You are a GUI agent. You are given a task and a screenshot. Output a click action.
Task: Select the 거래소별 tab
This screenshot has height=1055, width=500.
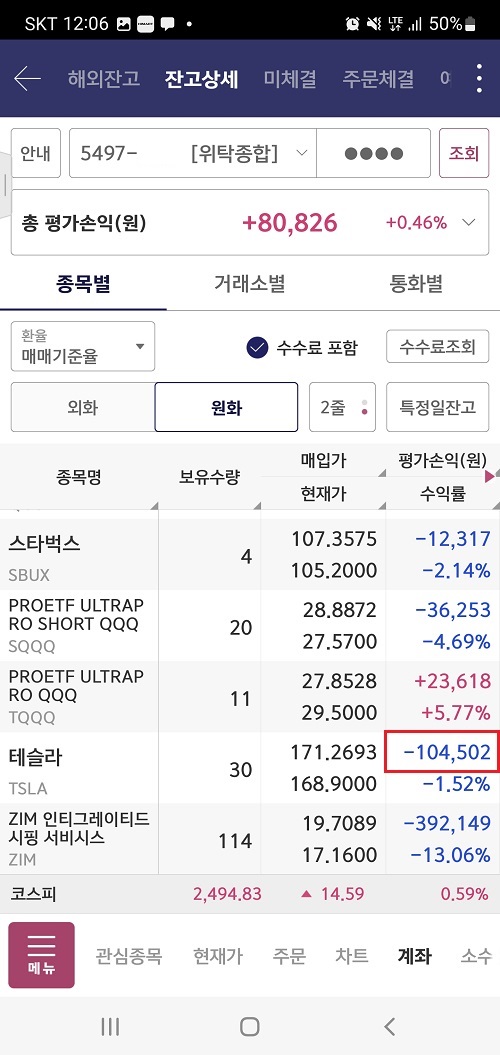pos(250,283)
